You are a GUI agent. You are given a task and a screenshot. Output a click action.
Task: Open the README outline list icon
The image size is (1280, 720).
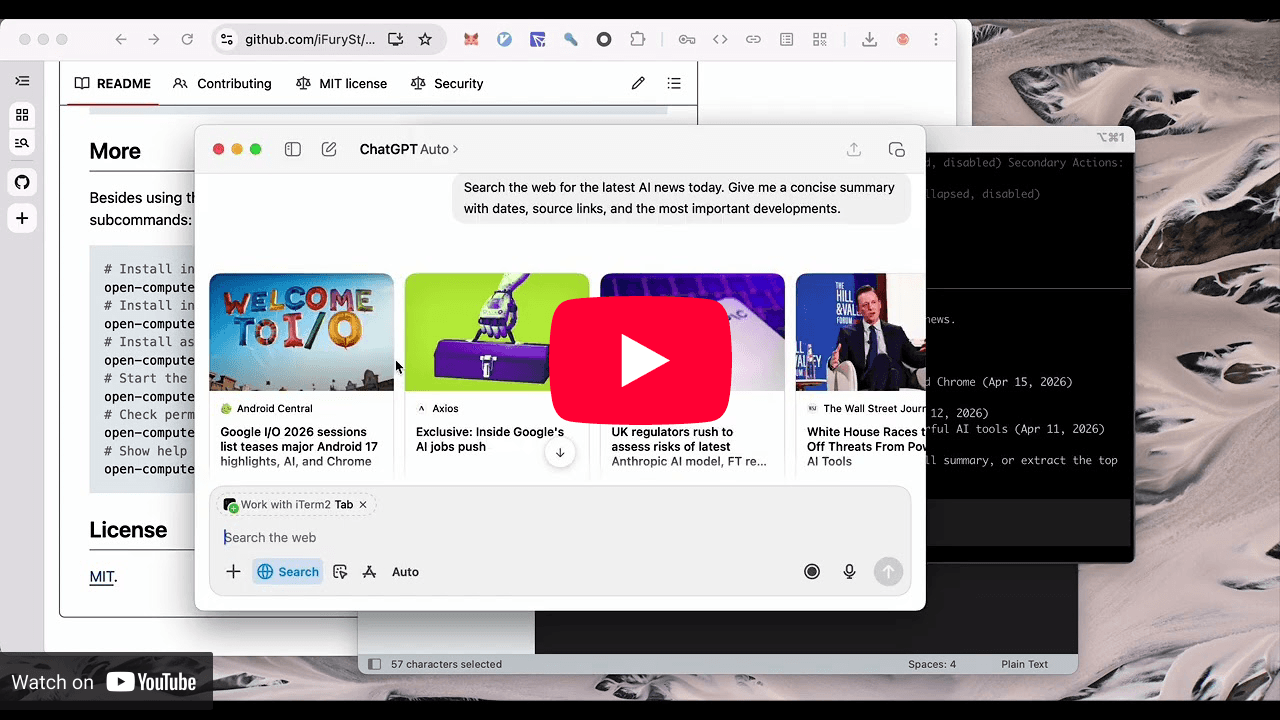674,84
